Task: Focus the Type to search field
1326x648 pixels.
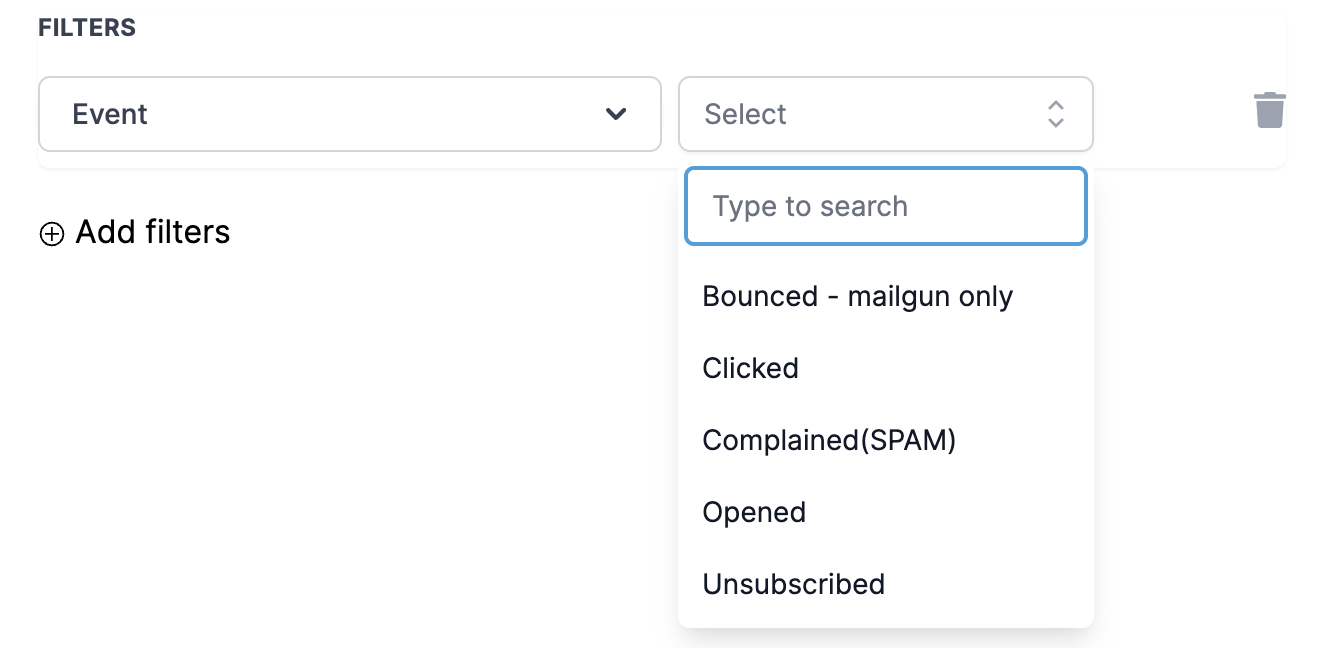Action: pyautogui.click(x=885, y=206)
